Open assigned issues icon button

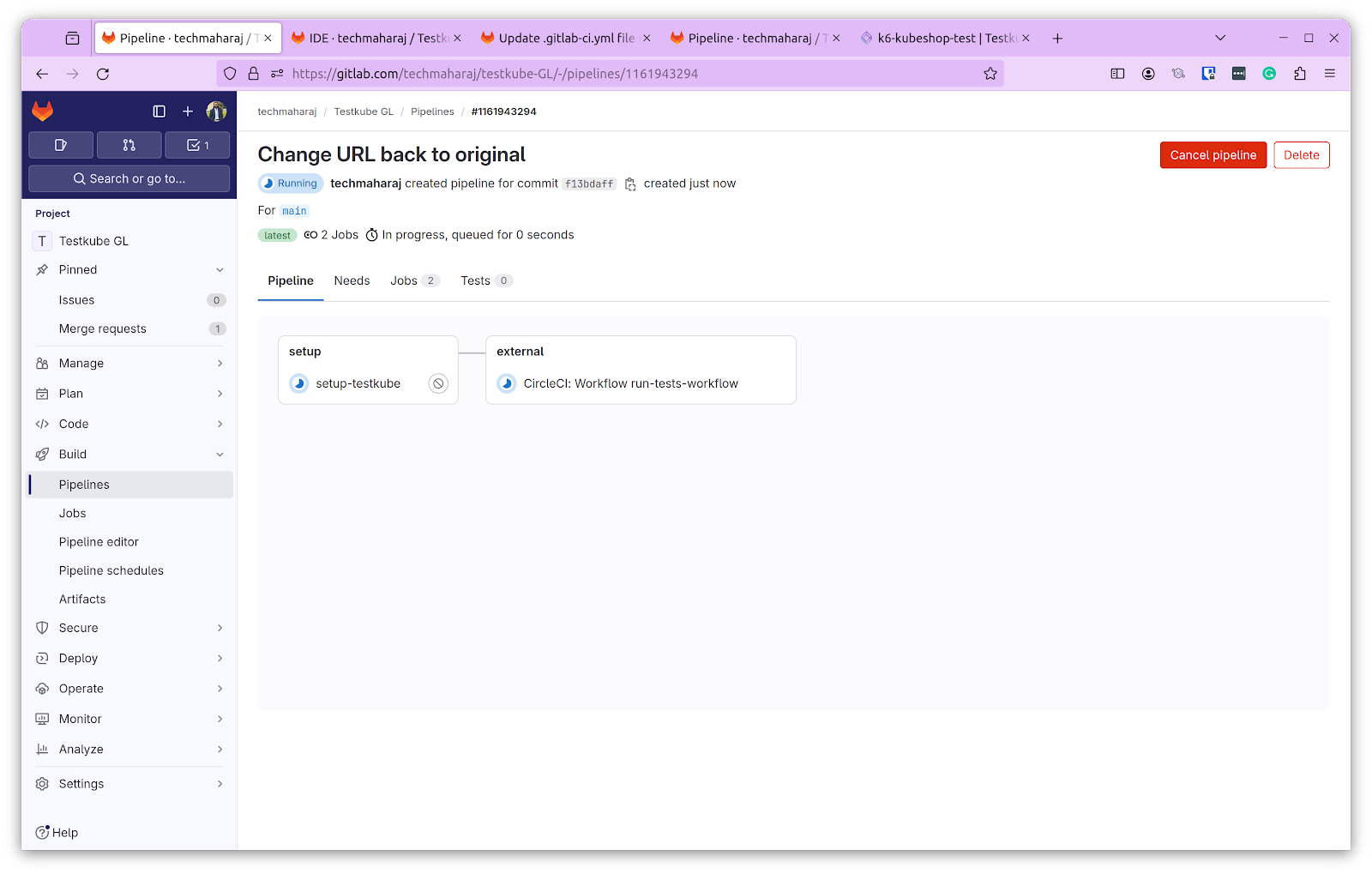pyautogui.click(x=61, y=145)
